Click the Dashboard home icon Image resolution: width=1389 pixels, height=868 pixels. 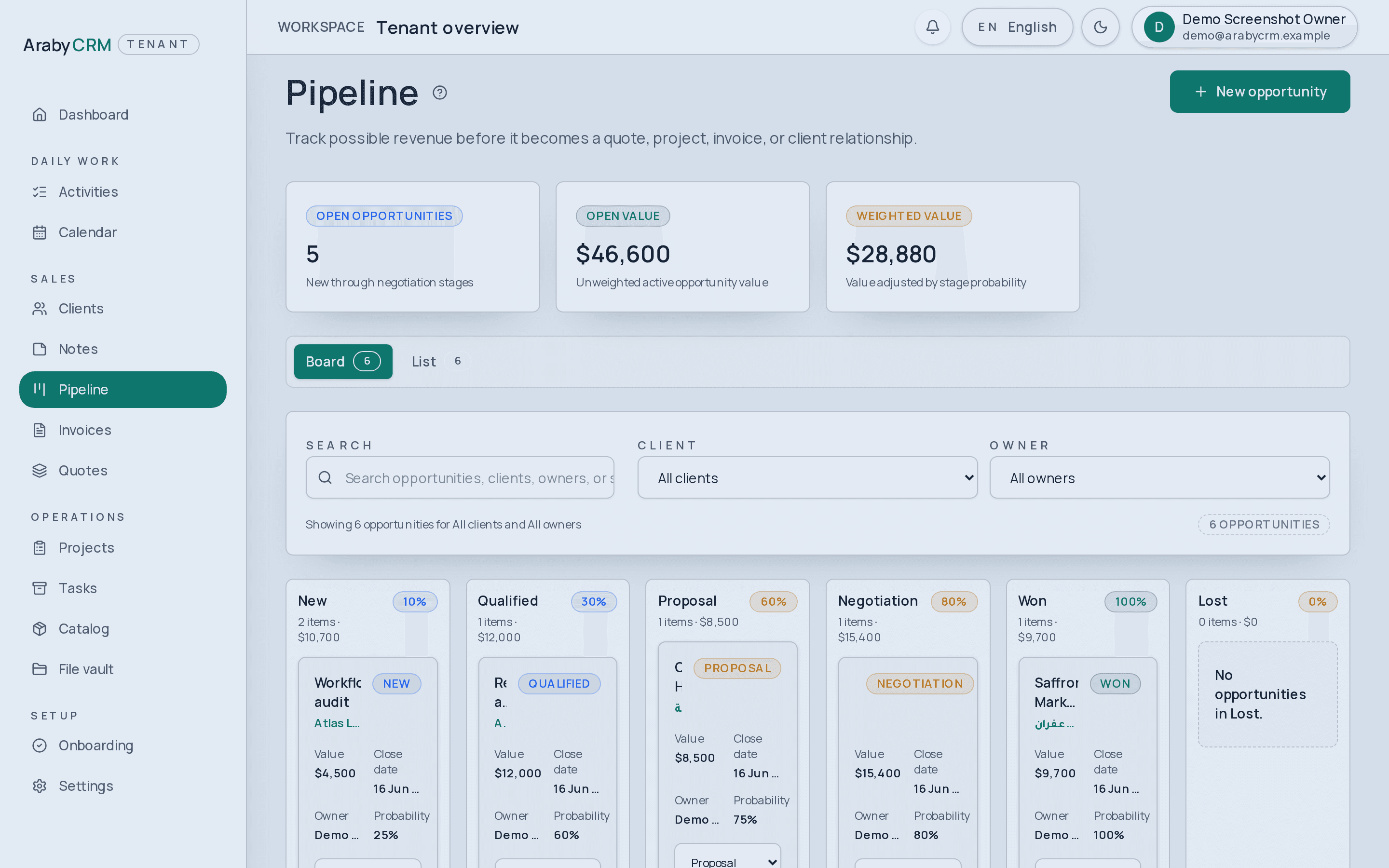(40, 115)
